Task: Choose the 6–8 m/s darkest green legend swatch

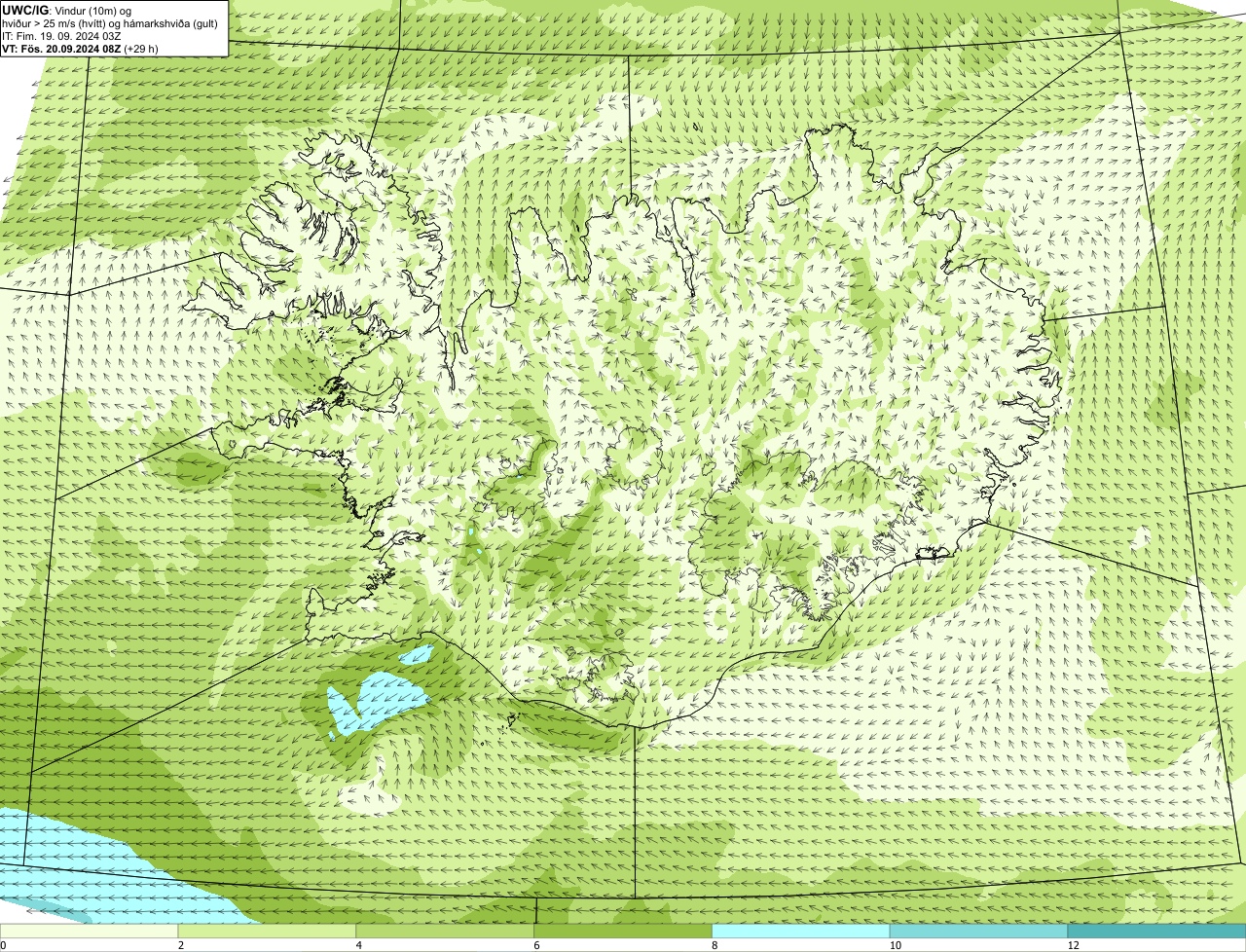Action: 623,932
